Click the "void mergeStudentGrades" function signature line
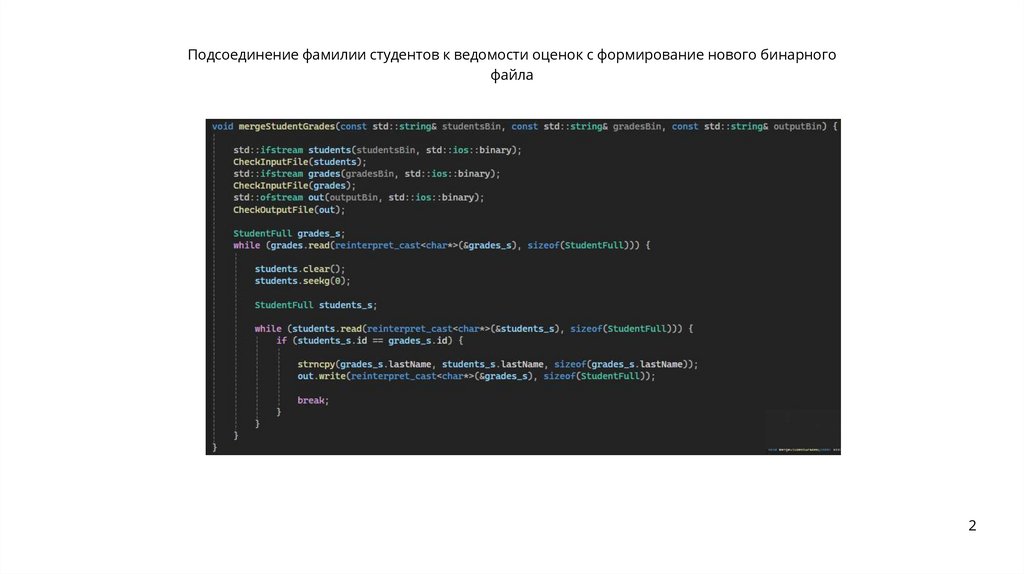Viewport: 1024px width, 574px height. (524, 126)
